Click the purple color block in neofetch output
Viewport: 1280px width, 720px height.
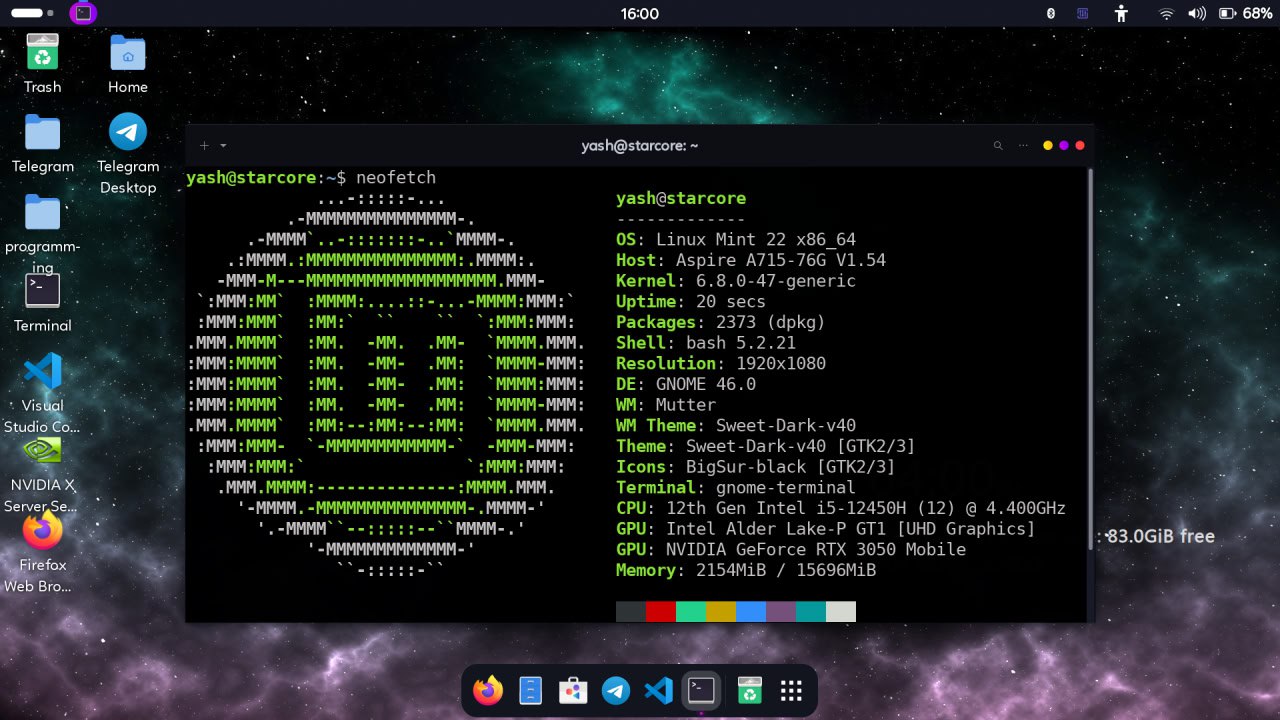coord(781,612)
